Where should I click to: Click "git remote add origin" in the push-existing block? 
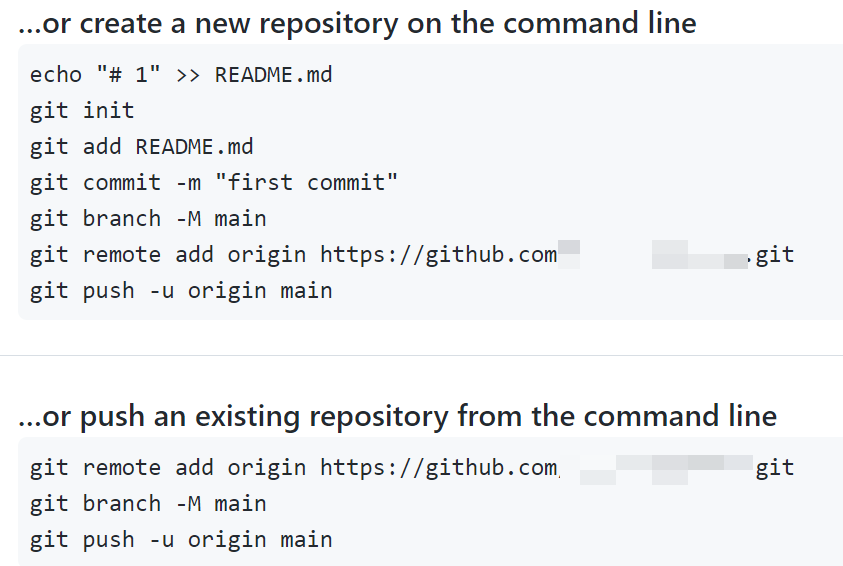[168, 467]
